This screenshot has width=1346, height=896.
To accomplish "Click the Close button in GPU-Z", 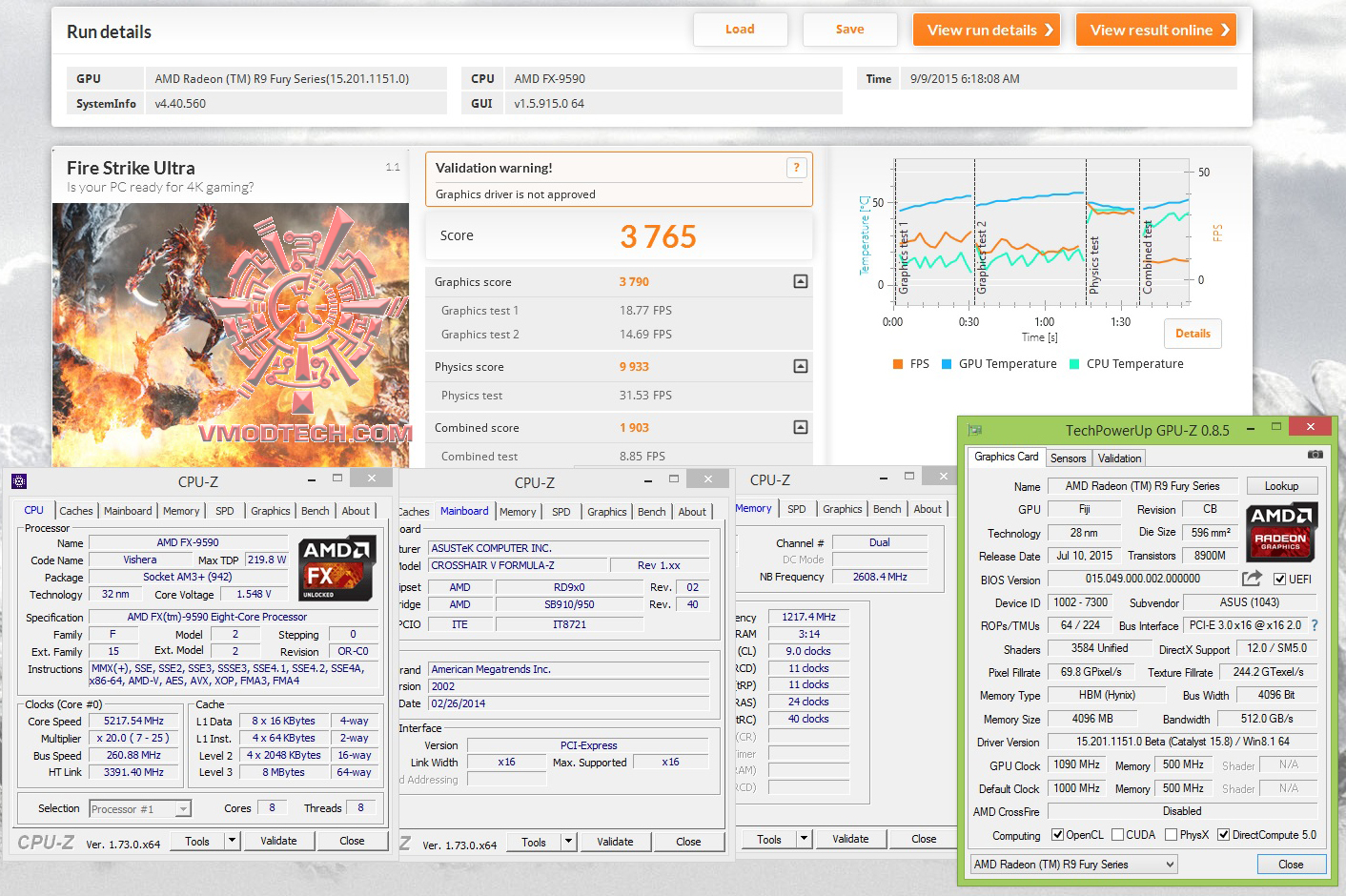I will click(x=1291, y=865).
